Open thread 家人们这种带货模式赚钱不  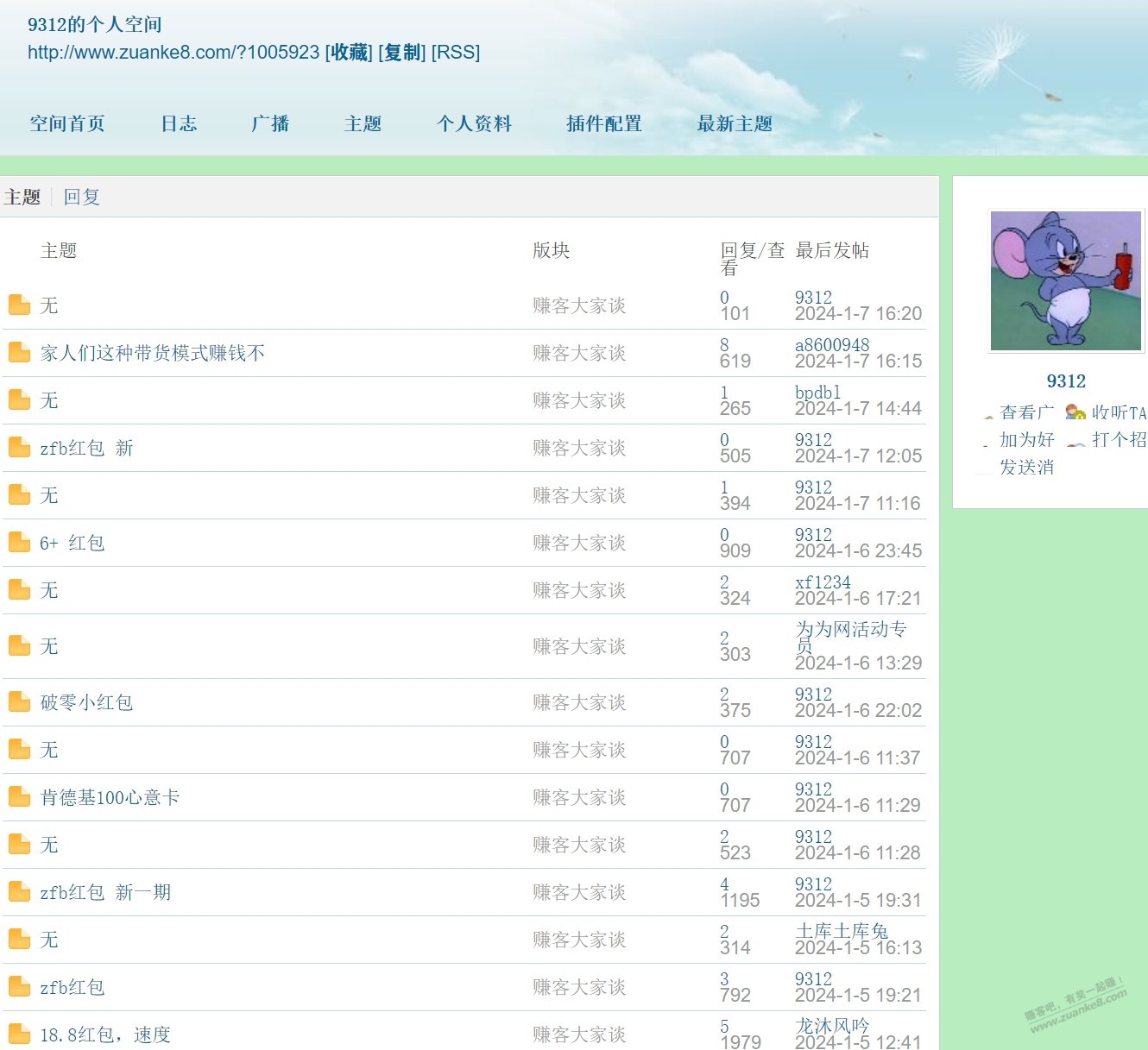coord(153,353)
